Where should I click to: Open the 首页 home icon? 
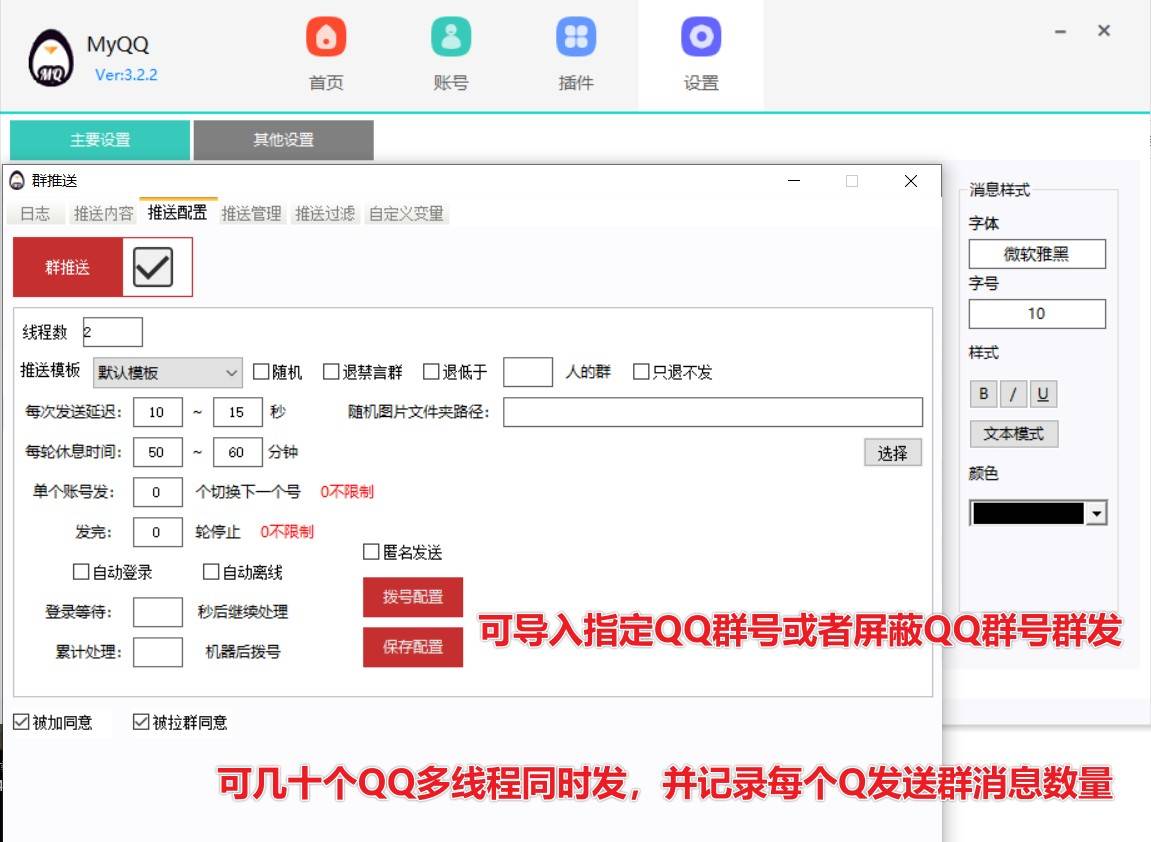[326, 38]
